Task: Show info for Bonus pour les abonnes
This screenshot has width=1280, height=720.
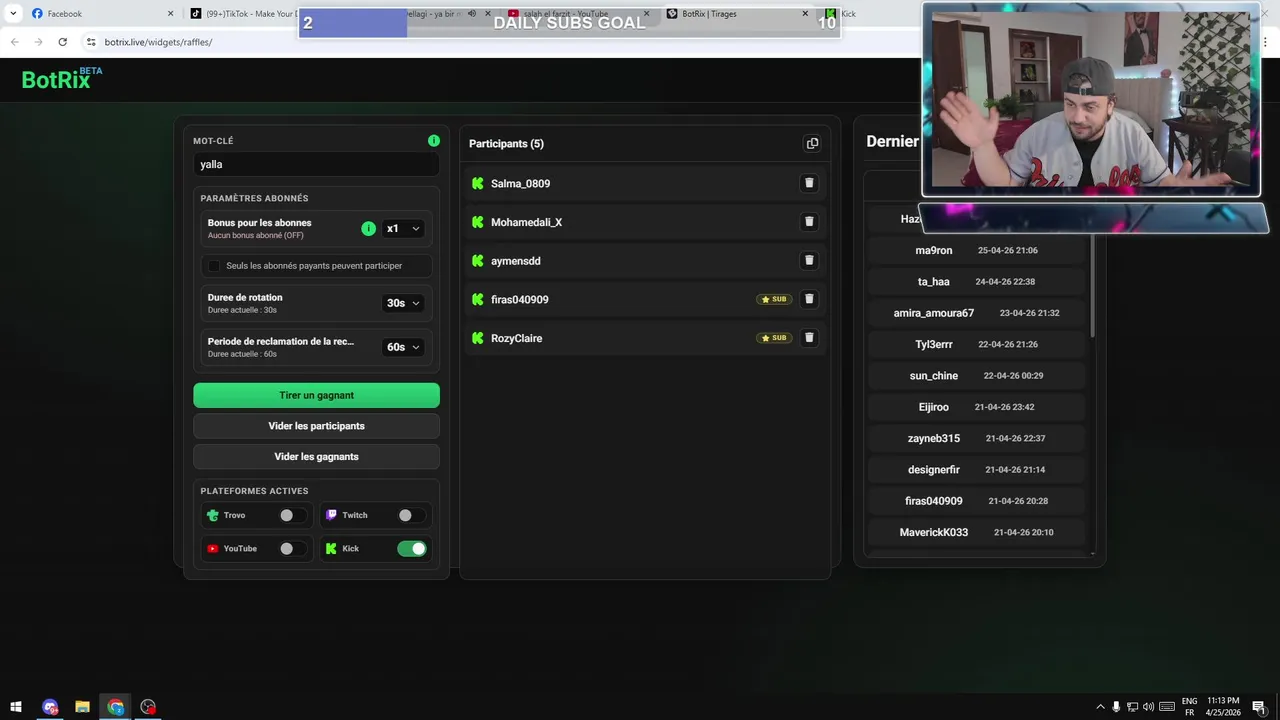Action: [368, 229]
